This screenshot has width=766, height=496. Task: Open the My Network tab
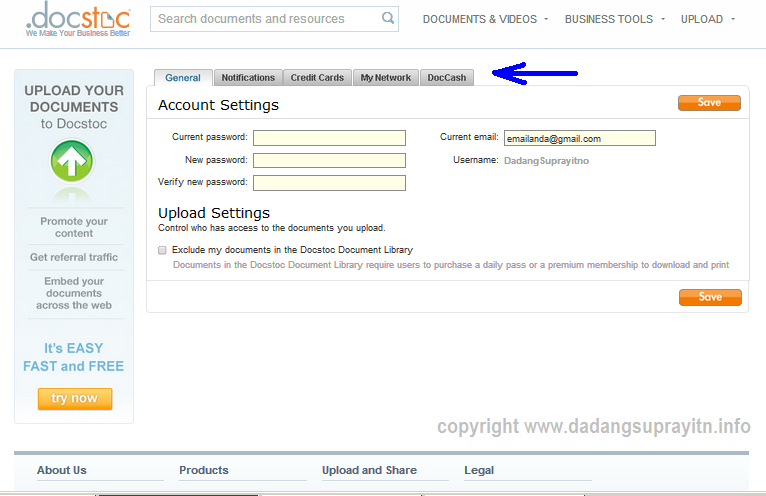[x=386, y=78]
